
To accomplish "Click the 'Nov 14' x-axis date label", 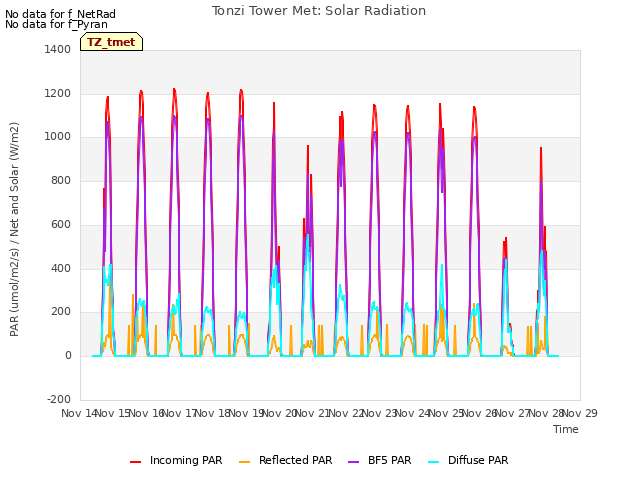I will click(x=79, y=413).
